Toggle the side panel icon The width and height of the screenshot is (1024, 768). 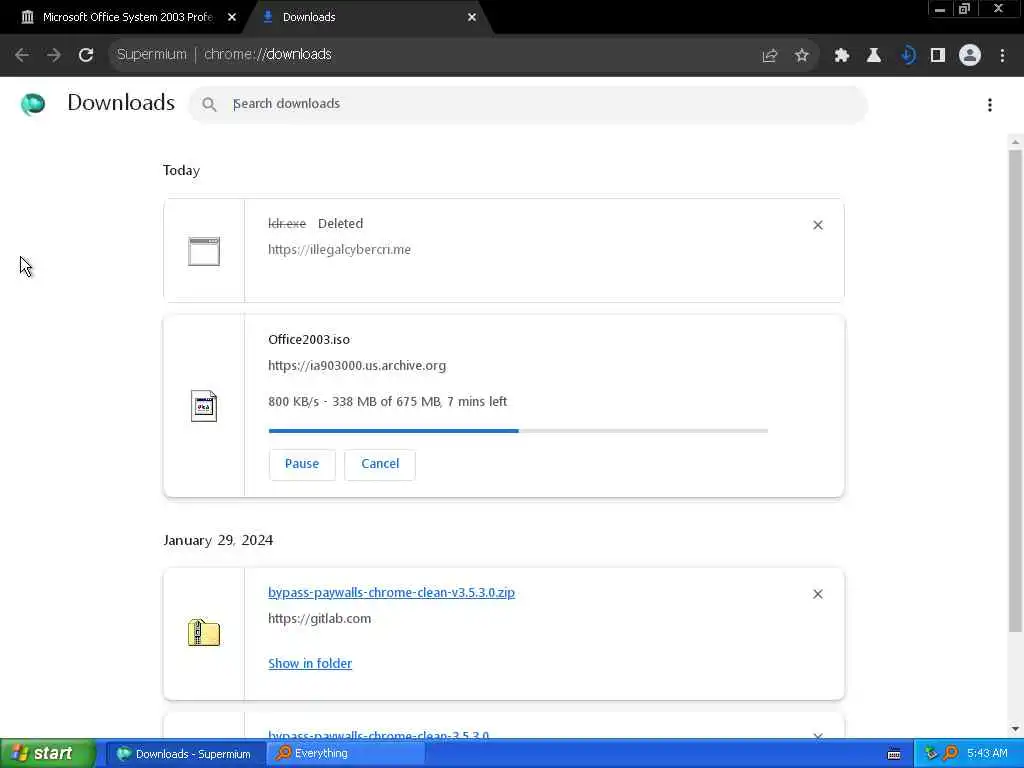point(938,56)
